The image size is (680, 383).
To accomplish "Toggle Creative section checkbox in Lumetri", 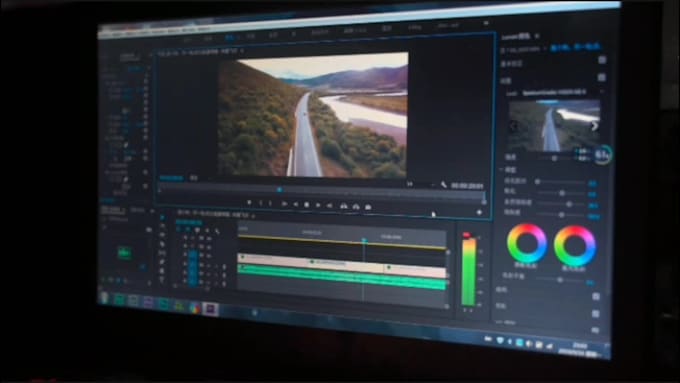I will tap(602, 78).
